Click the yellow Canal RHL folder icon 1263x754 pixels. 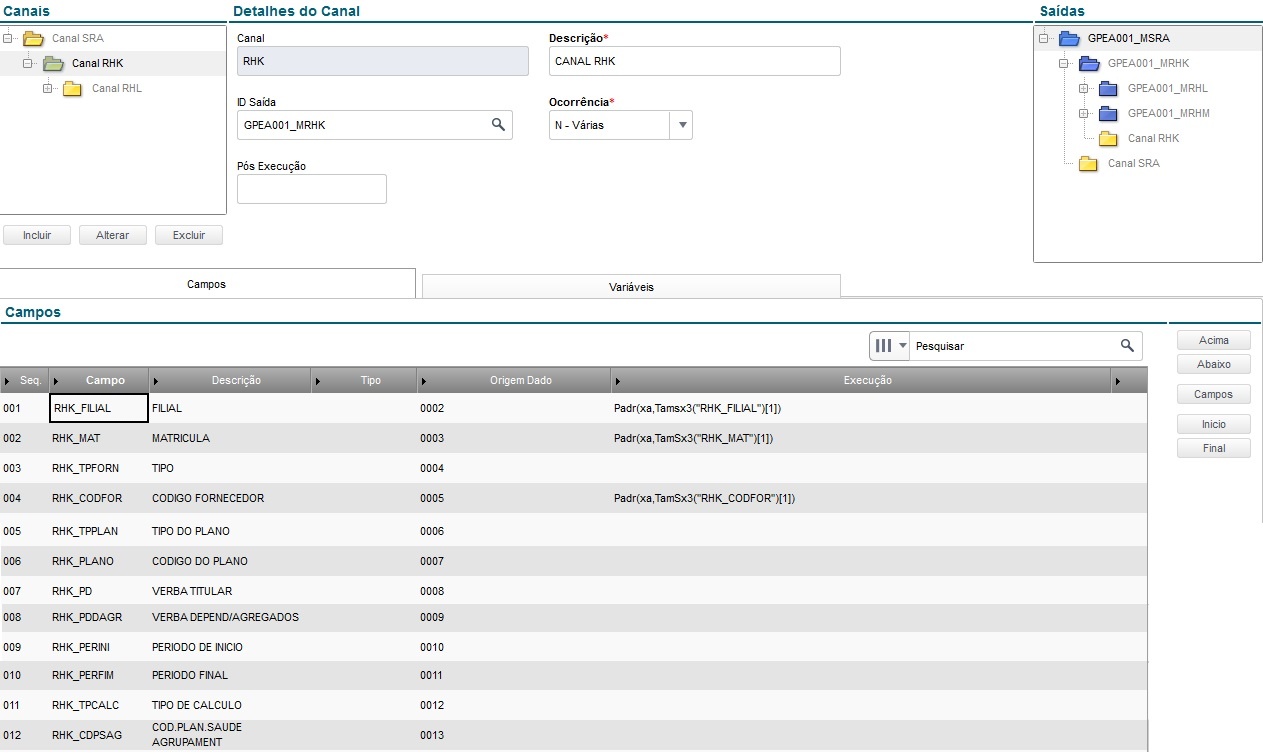pos(72,89)
